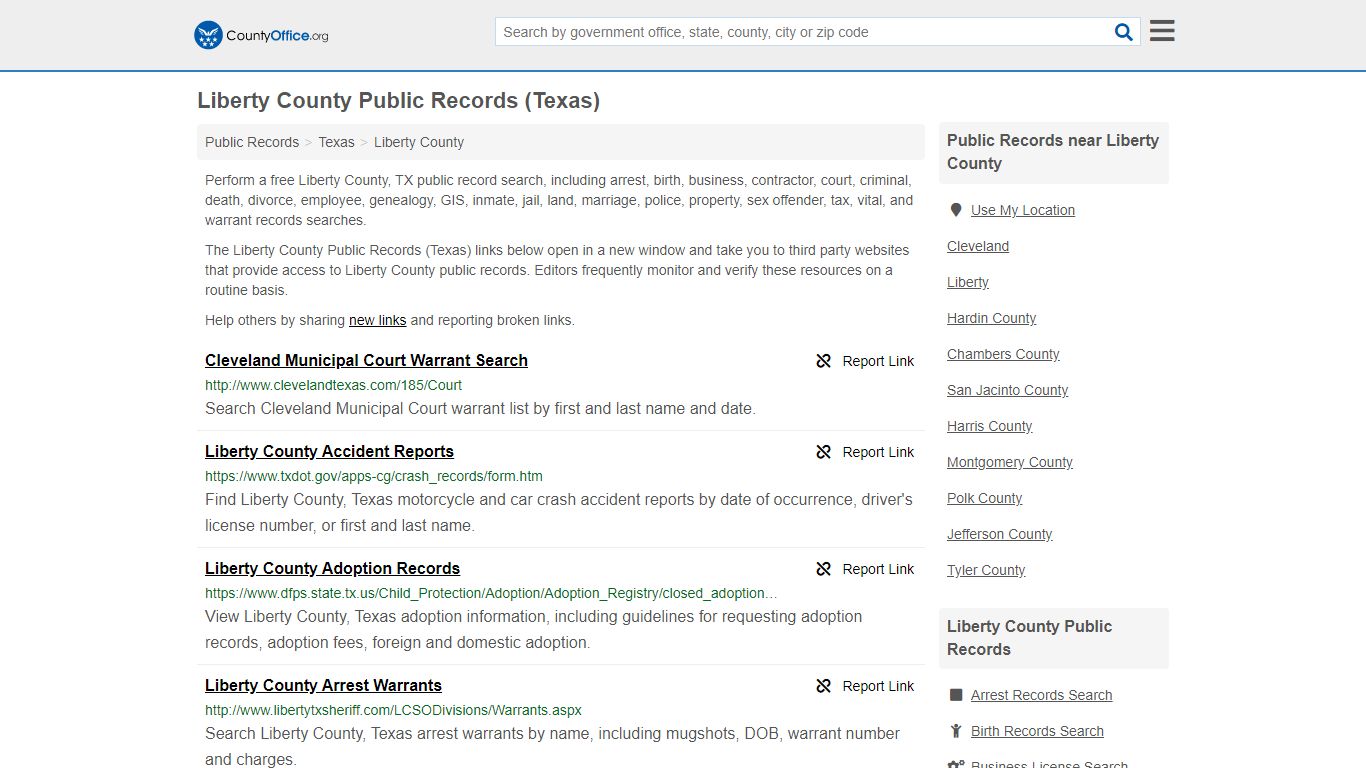Image resolution: width=1366 pixels, height=768 pixels.
Task: Open San Jacinto County link
Action: point(1008,390)
